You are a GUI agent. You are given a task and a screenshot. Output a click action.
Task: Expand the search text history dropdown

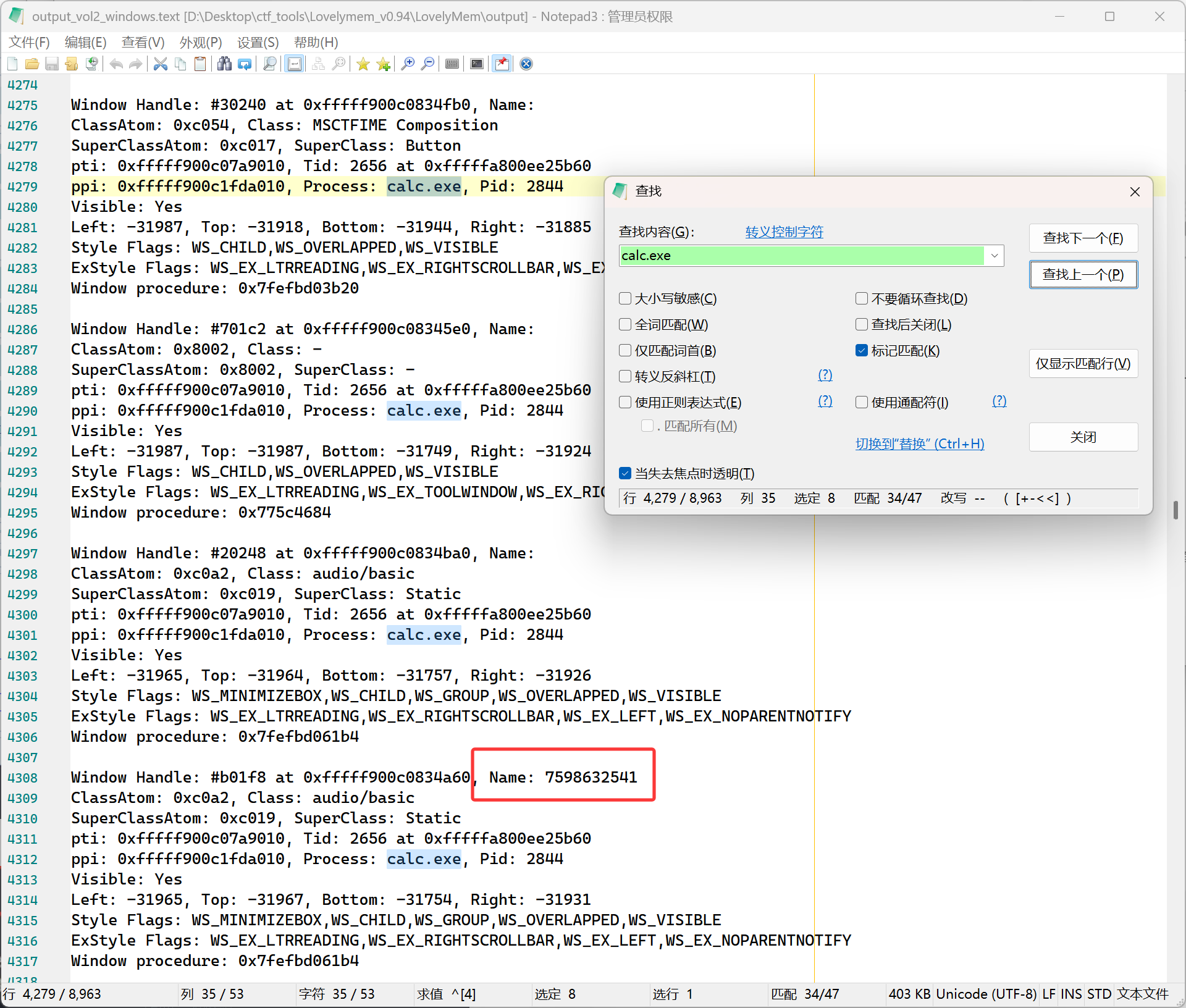click(x=995, y=256)
